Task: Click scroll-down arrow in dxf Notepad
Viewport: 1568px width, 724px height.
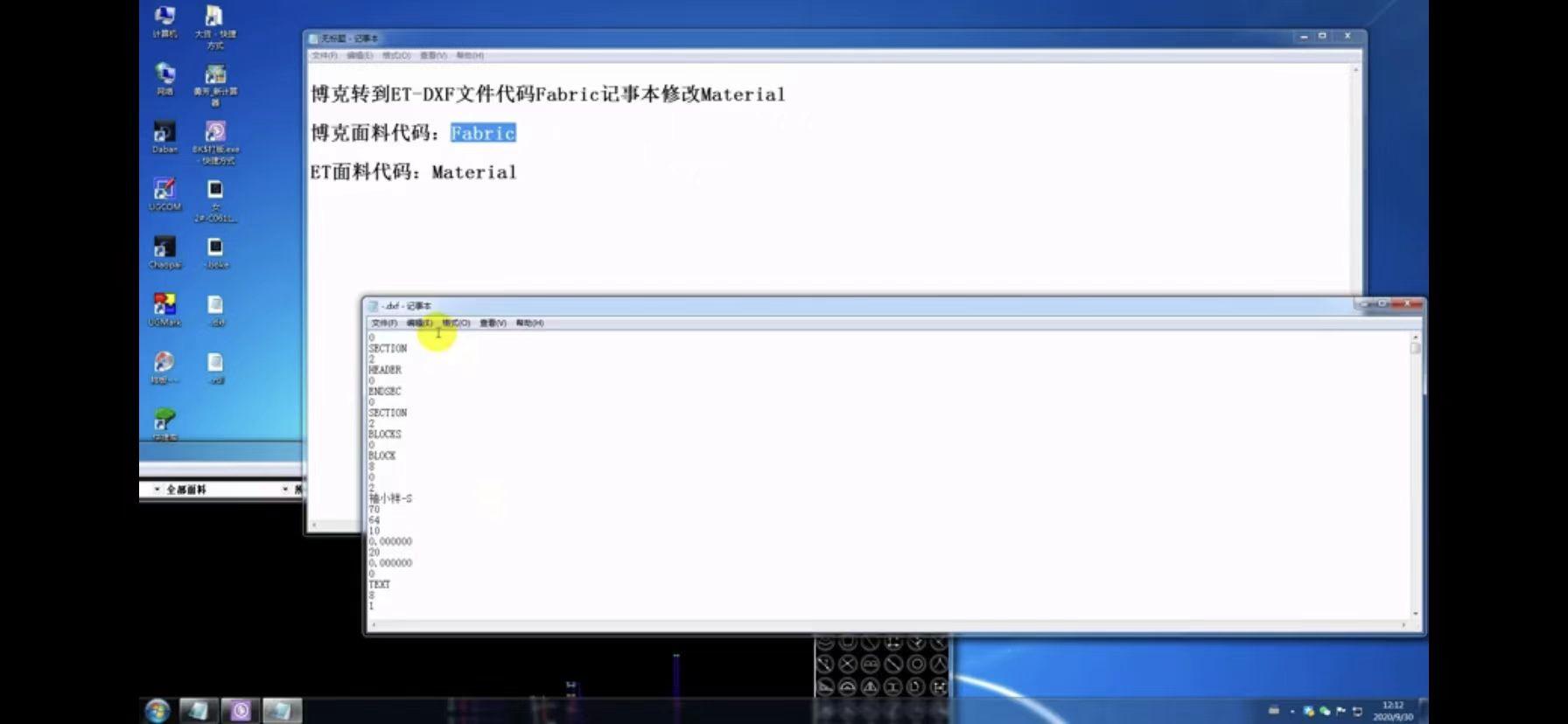Action: pyautogui.click(x=1416, y=613)
